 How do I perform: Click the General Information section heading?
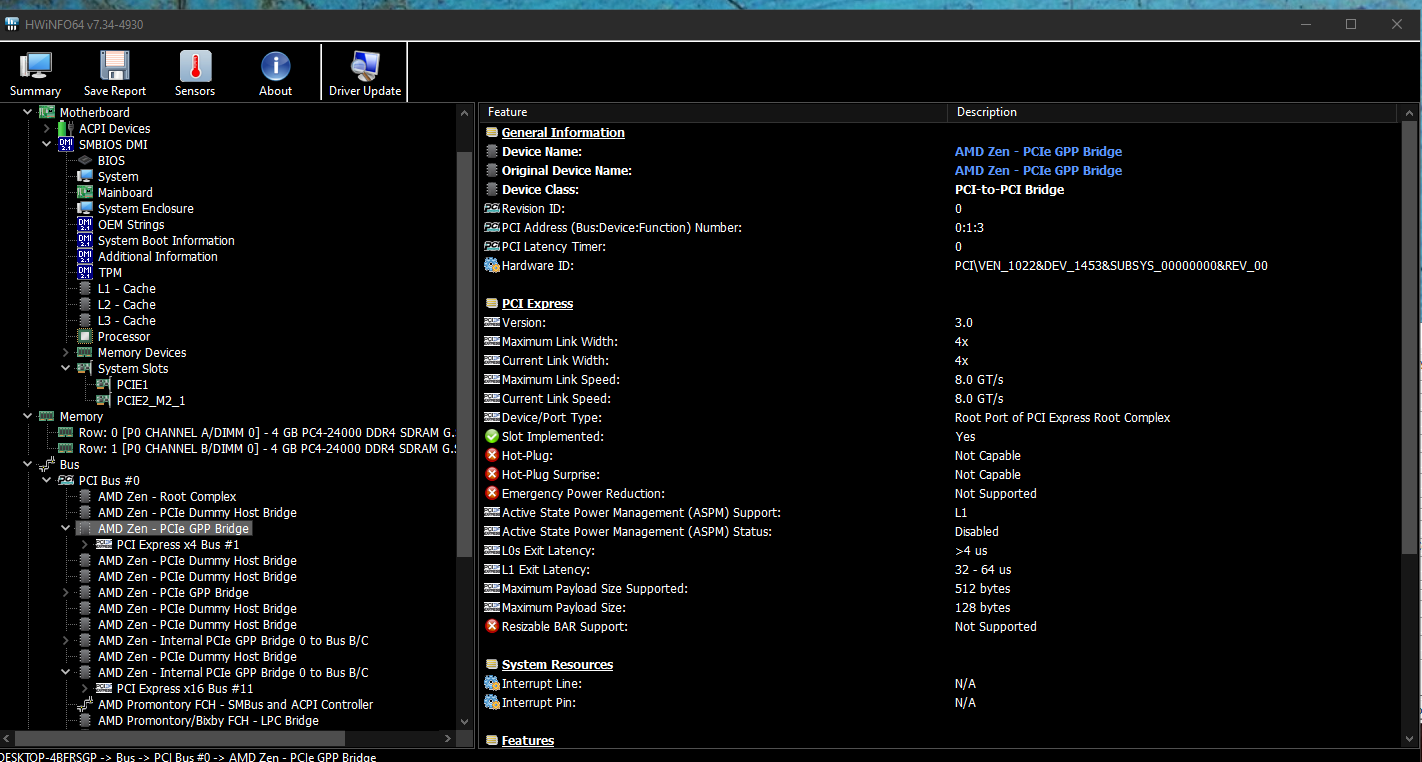[x=563, y=132]
